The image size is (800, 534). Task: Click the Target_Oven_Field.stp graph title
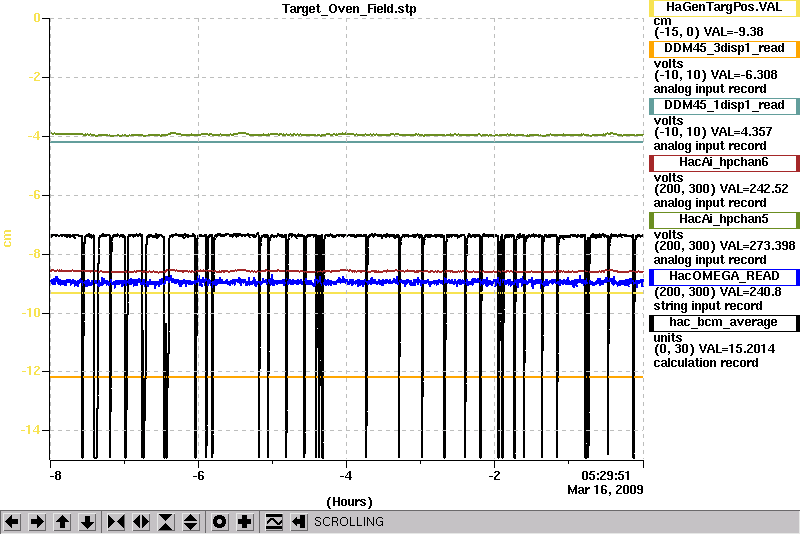[349, 9]
